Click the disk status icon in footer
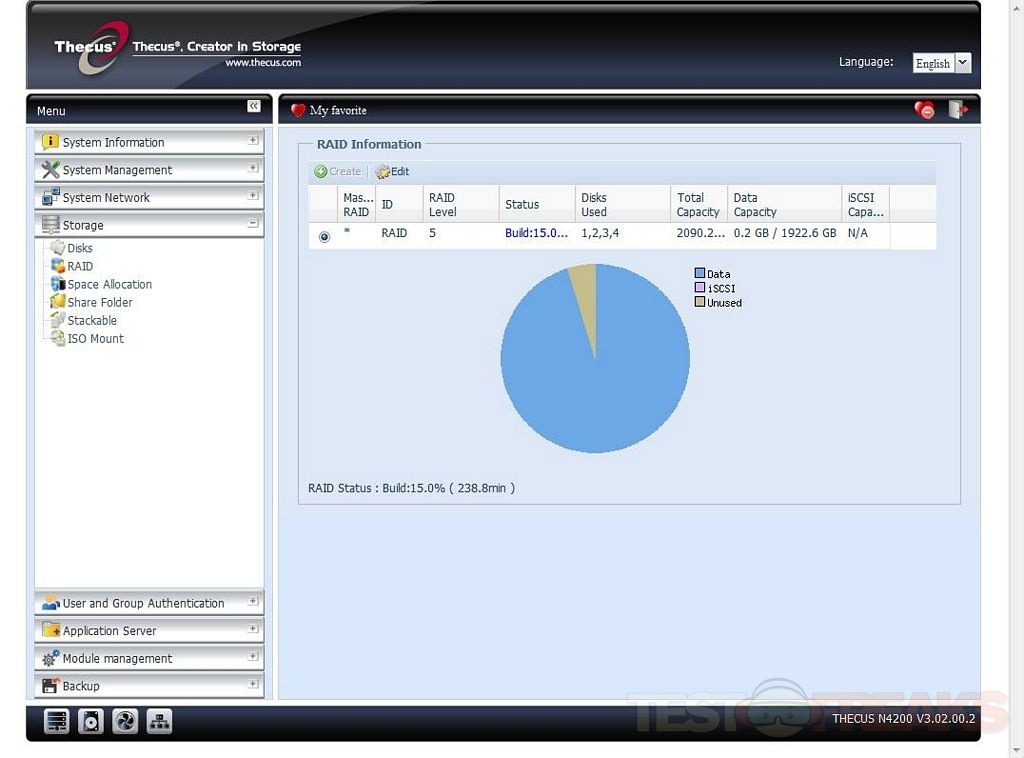The image size is (1024, 758). tap(91, 721)
